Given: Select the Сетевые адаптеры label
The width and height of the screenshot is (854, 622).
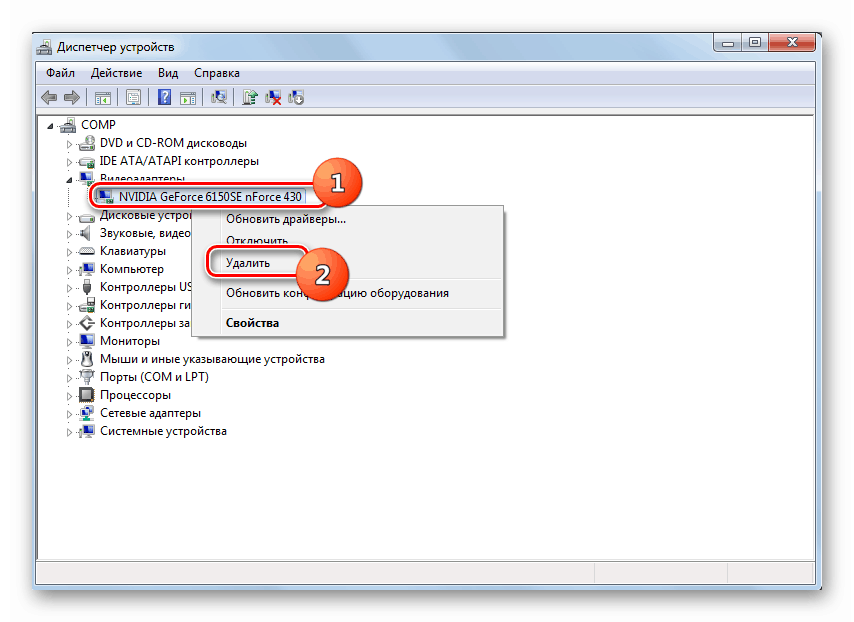Looking at the screenshot, I should tap(150, 413).
